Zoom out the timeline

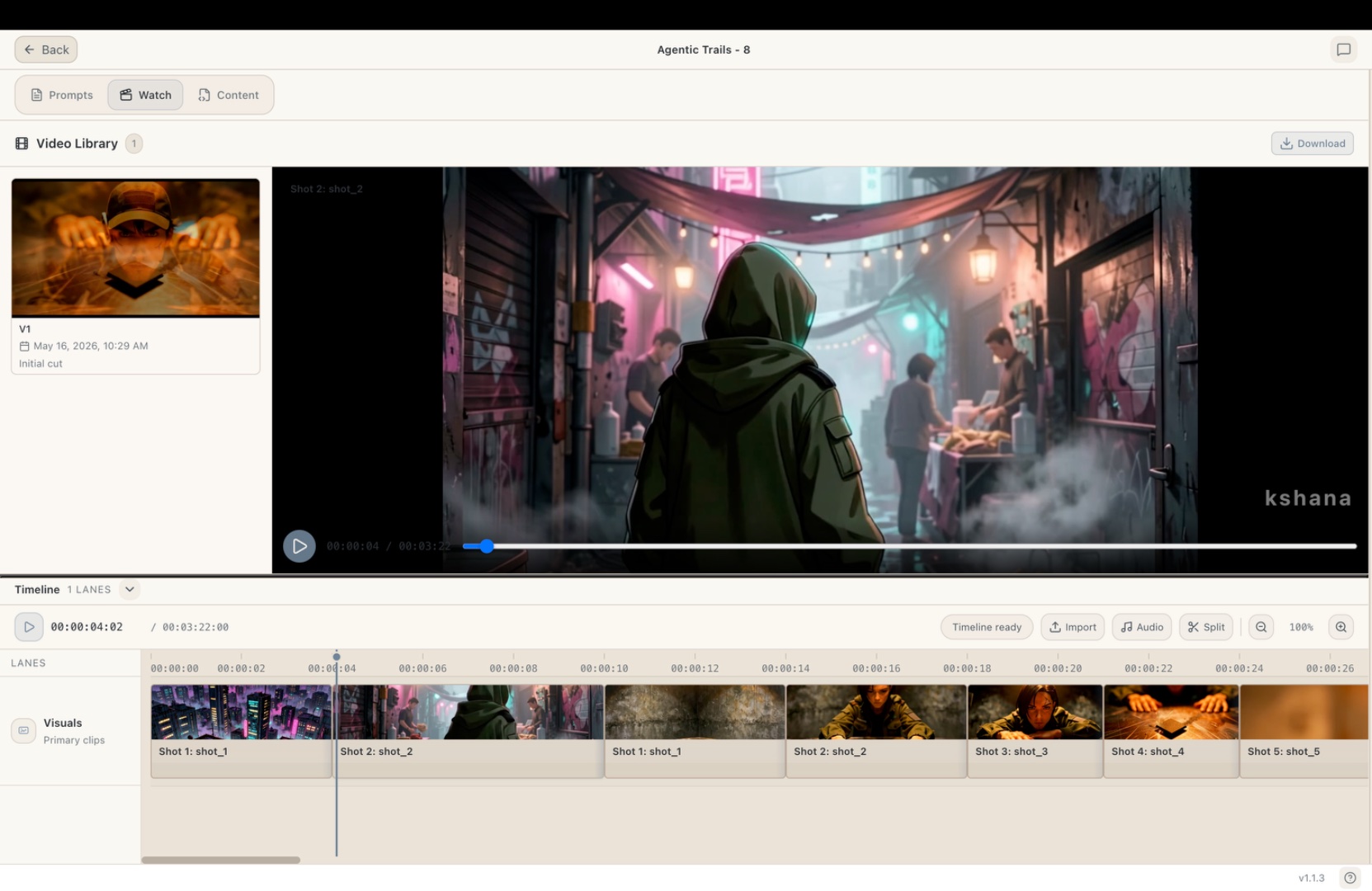1261,627
